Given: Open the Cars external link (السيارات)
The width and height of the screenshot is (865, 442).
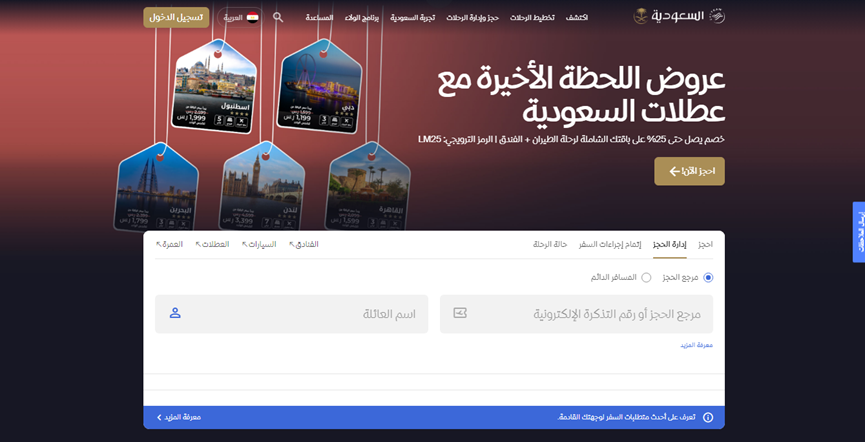Looking at the screenshot, I should 259,244.
